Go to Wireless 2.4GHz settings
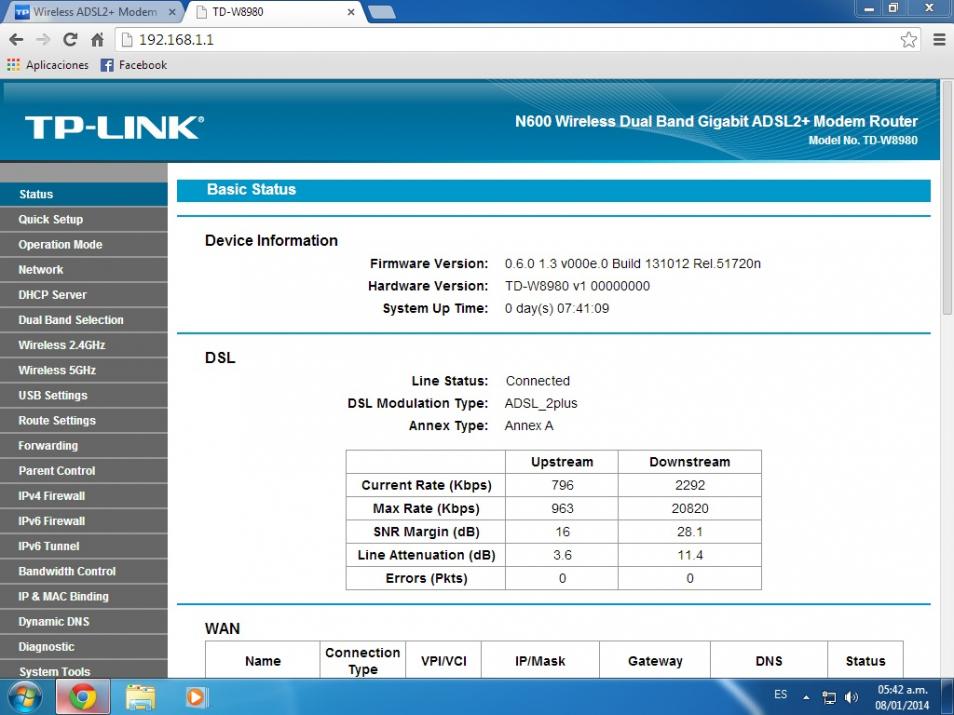 click(61, 345)
